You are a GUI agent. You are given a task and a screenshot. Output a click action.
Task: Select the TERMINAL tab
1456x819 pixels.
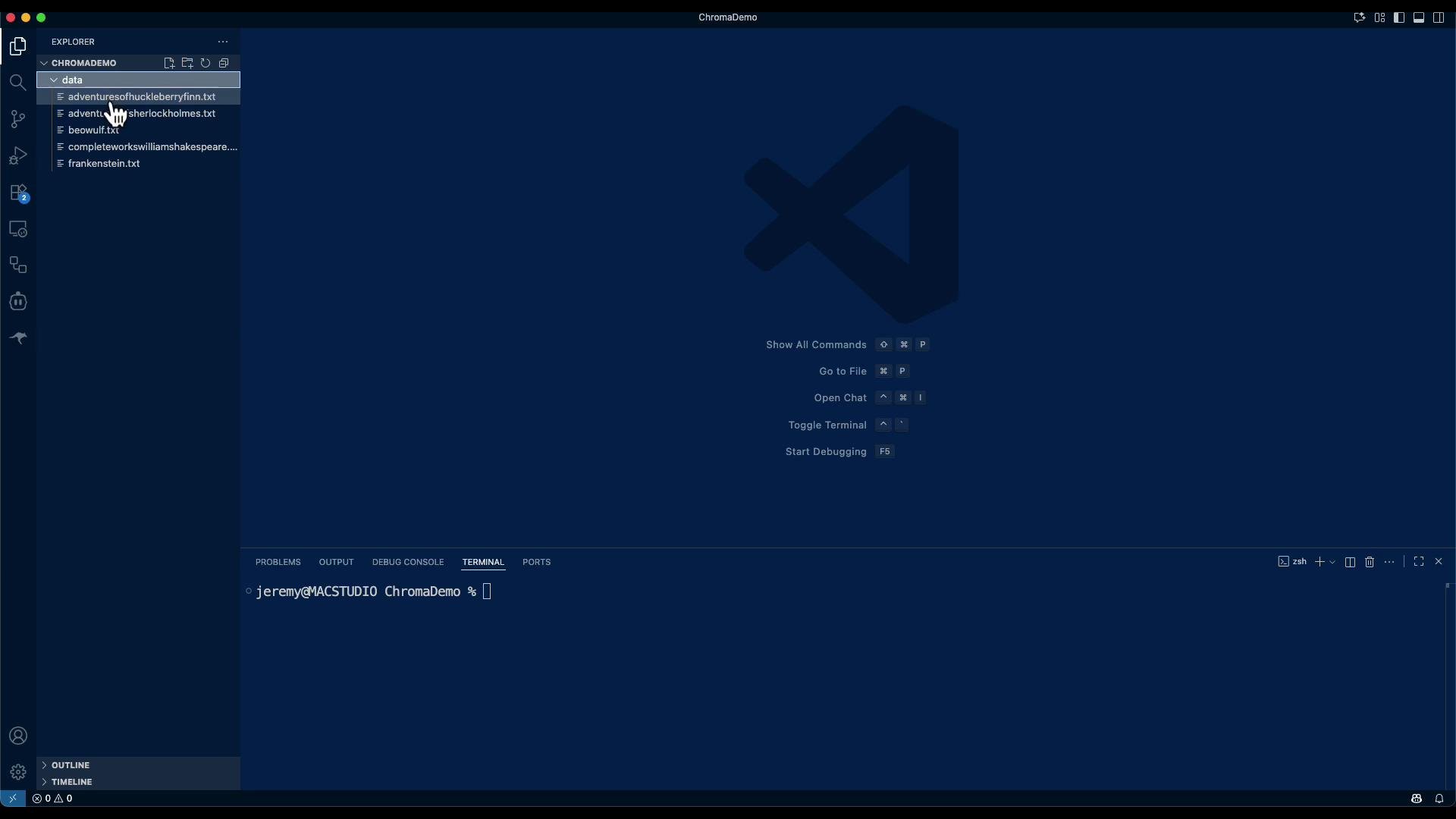(x=483, y=562)
